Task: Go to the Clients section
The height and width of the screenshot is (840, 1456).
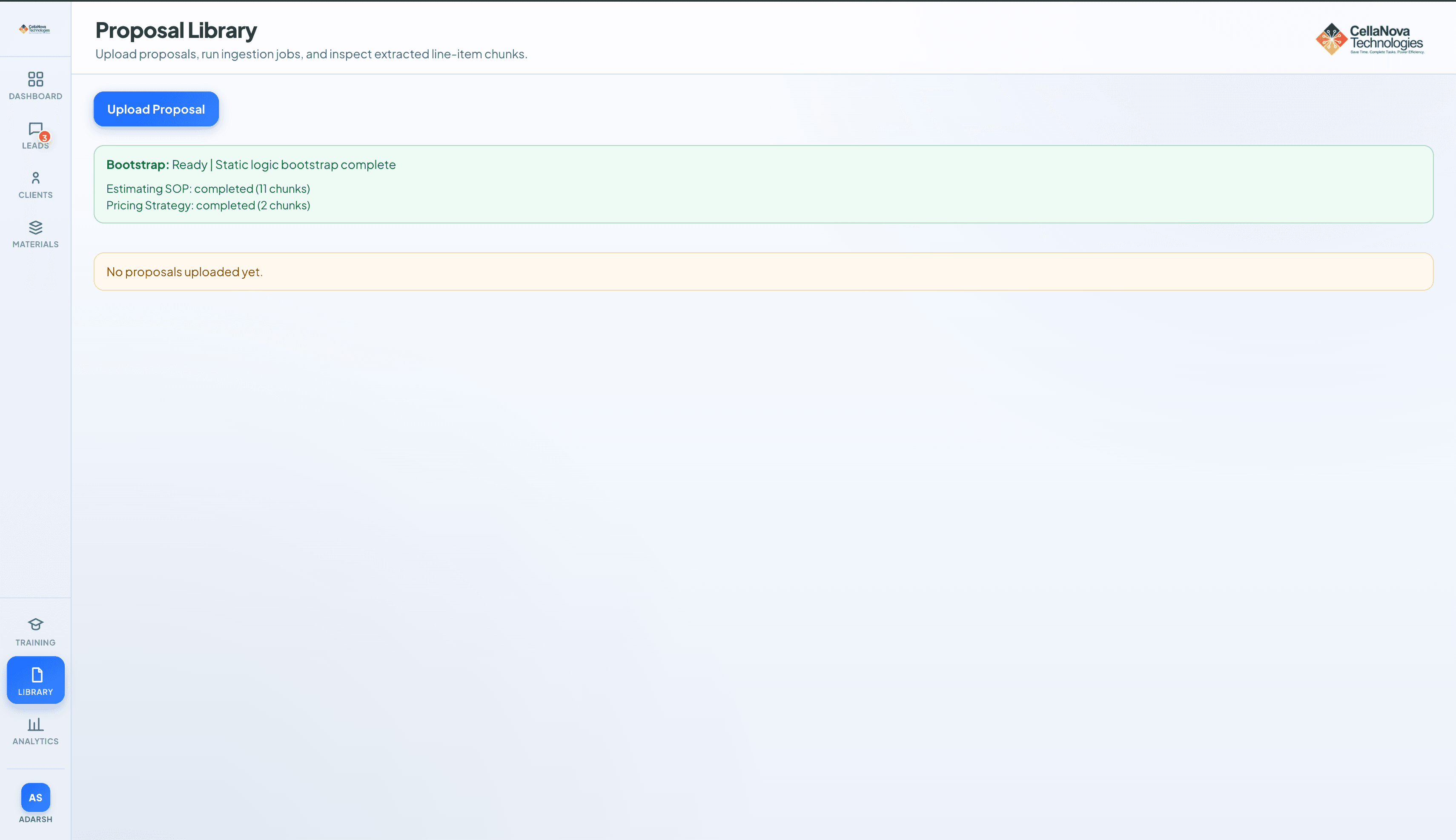Action: (35, 185)
